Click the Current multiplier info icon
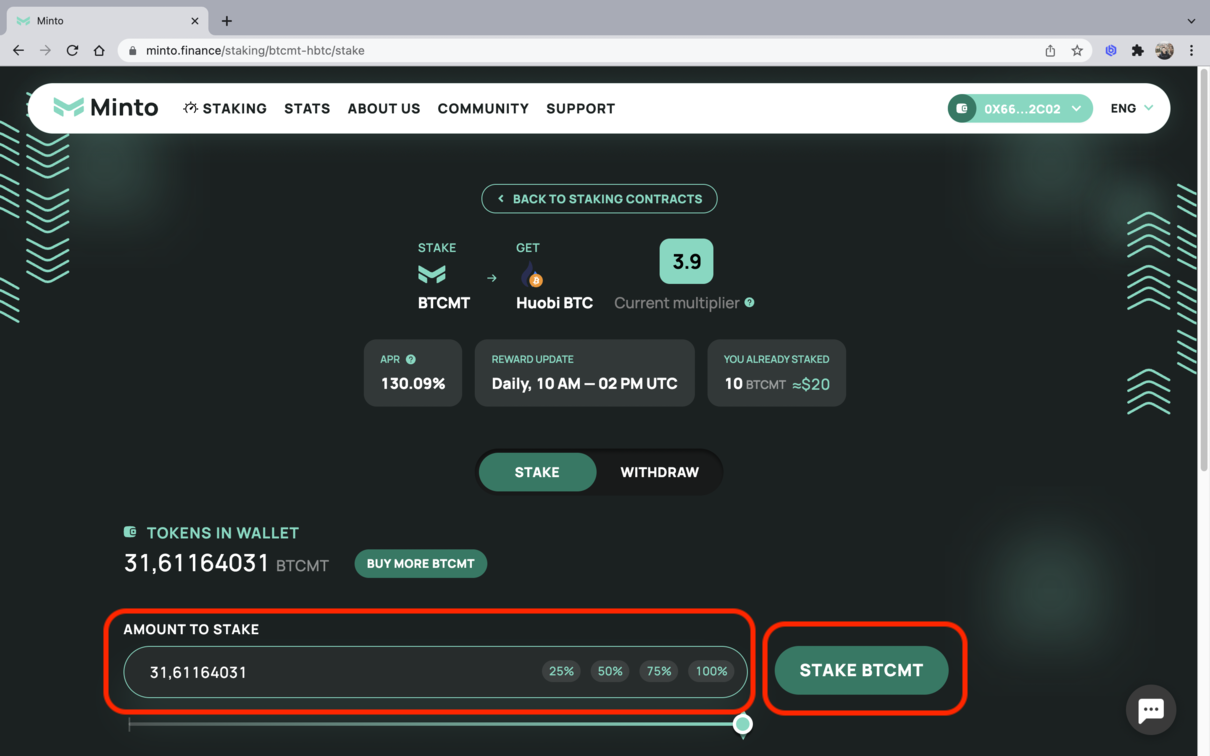 tap(749, 303)
